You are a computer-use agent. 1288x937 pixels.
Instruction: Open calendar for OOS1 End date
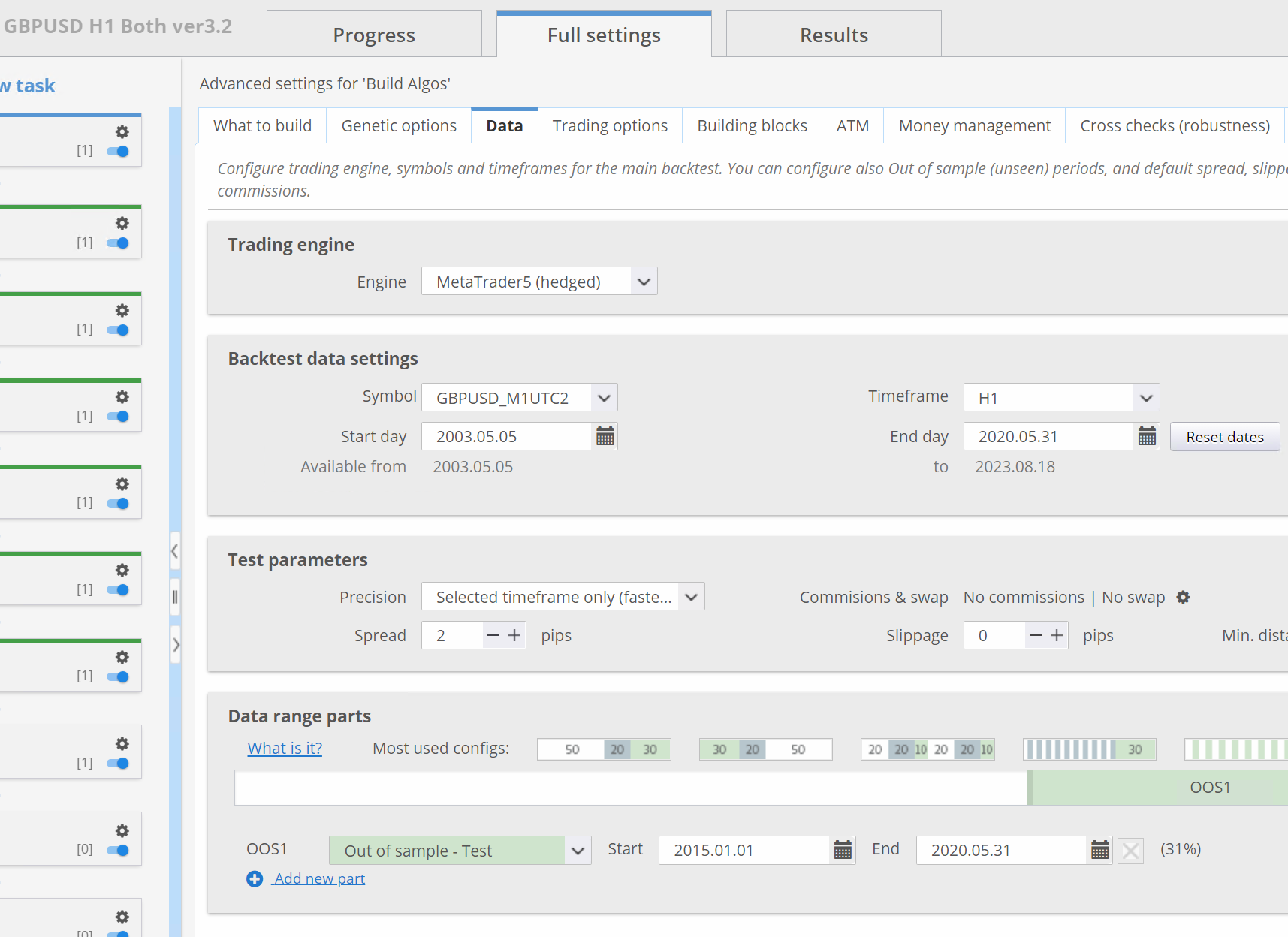pos(1099,850)
